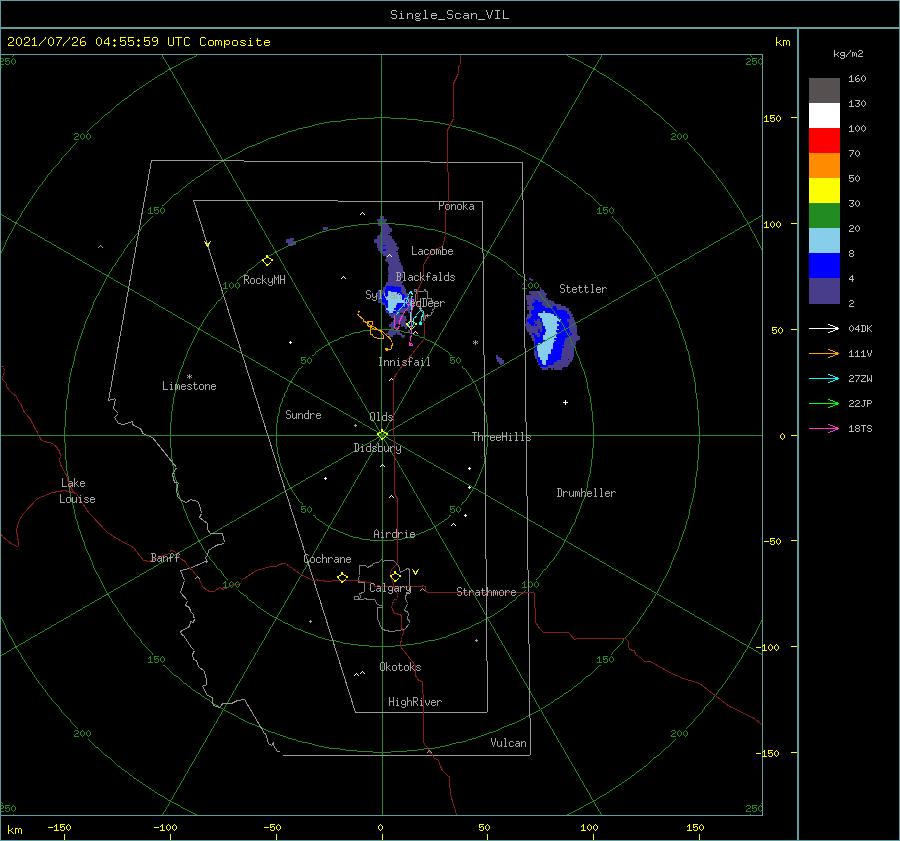Click the storm cell over Red Deer
The height and width of the screenshot is (841, 900).
click(395, 301)
